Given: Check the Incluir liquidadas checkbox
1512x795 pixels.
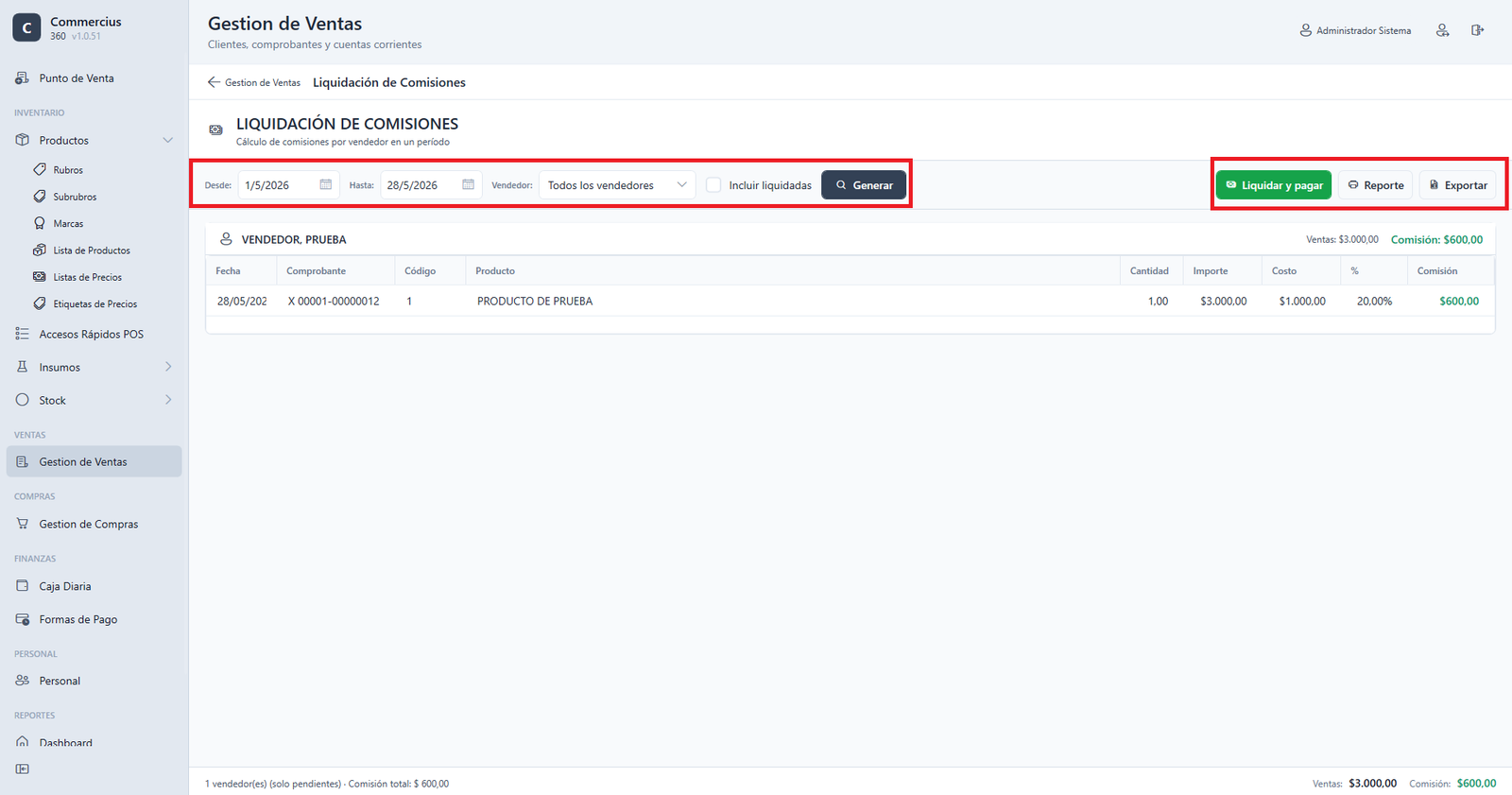Looking at the screenshot, I should pyautogui.click(x=713, y=185).
